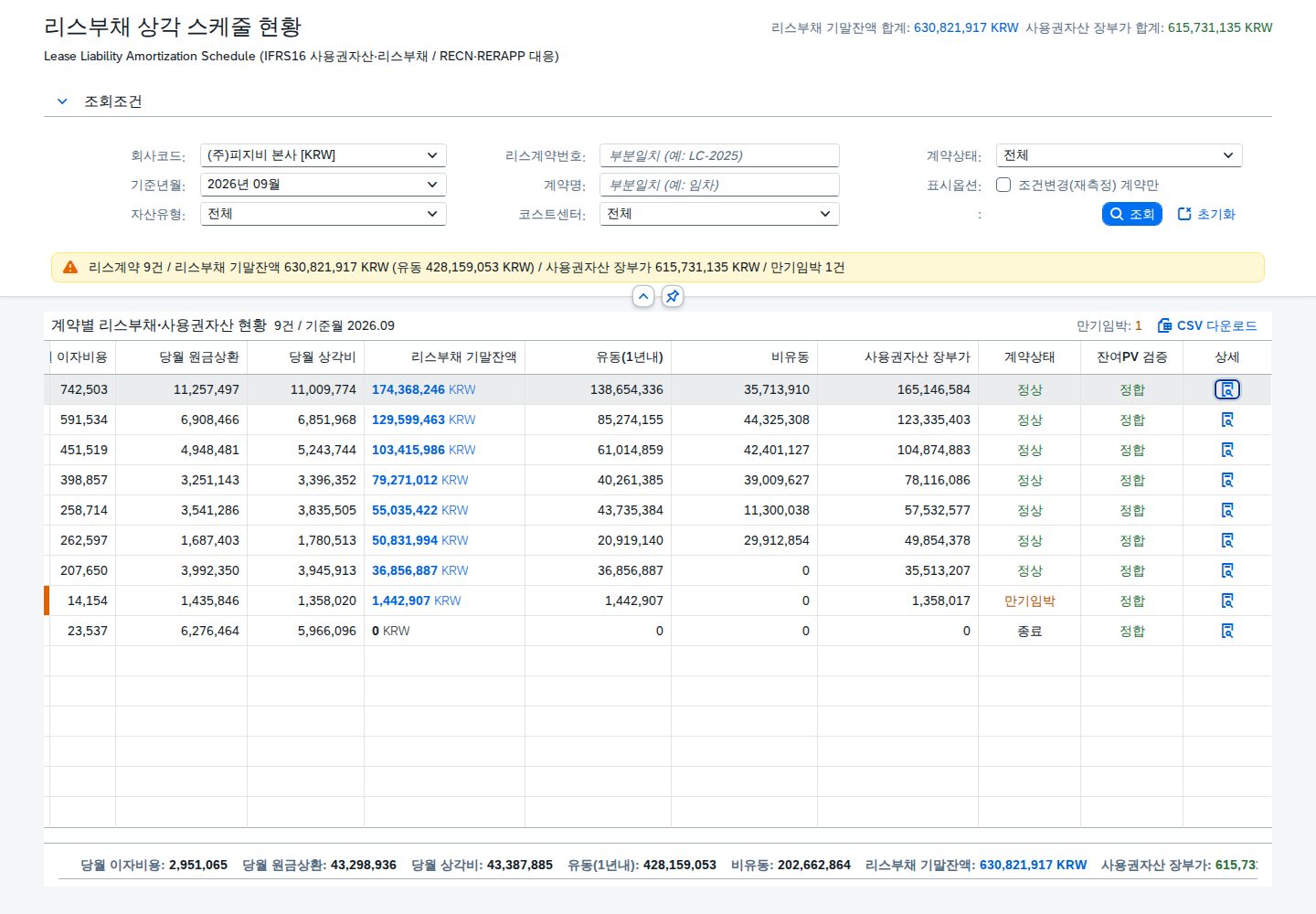Click footer total 당월 상각비 43,387,885
This screenshot has height=914, width=1316.
click(482, 865)
